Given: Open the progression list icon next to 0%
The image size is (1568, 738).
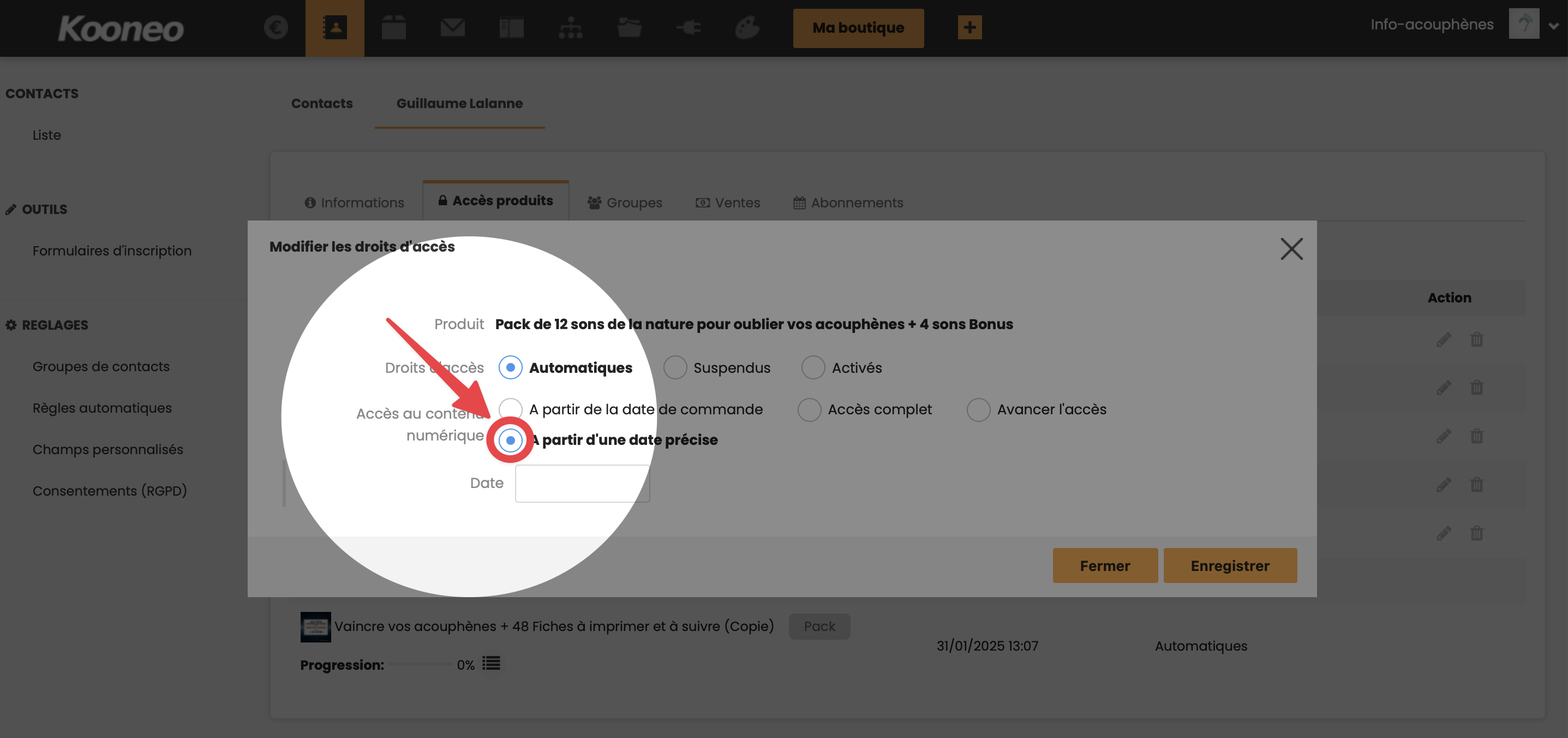Looking at the screenshot, I should point(491,663).
